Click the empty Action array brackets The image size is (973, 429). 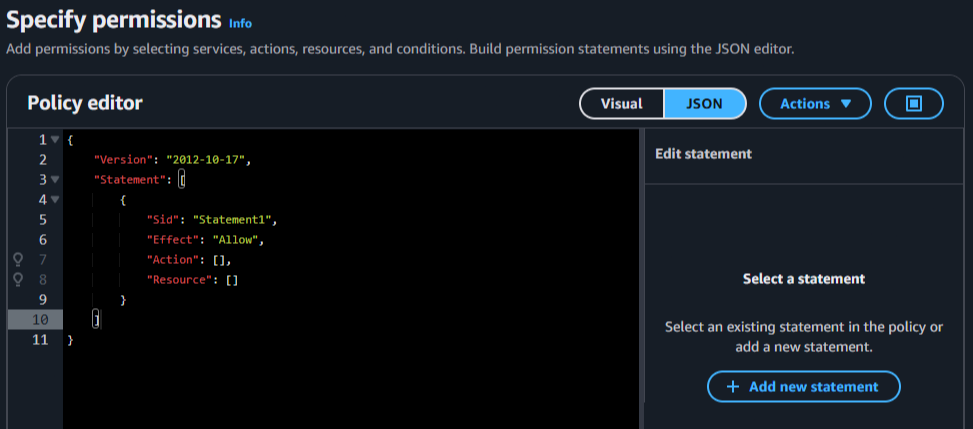219,260
